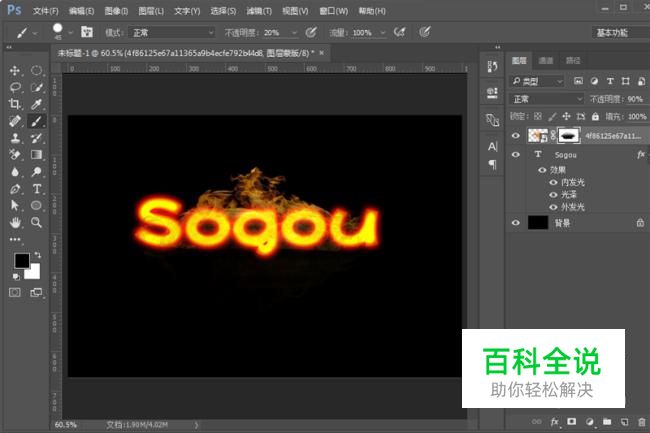Screen dimensions: 650x433
Task: Hide the 光泽 effect
Action: [553, 195]
